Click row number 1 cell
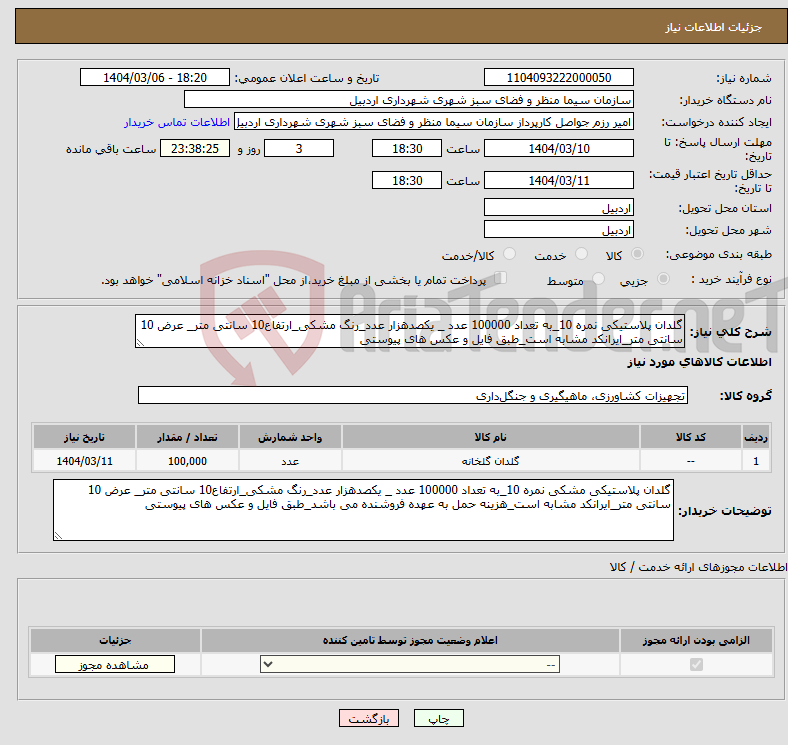This screenshot has width=788, height=745. click(756, 461)
